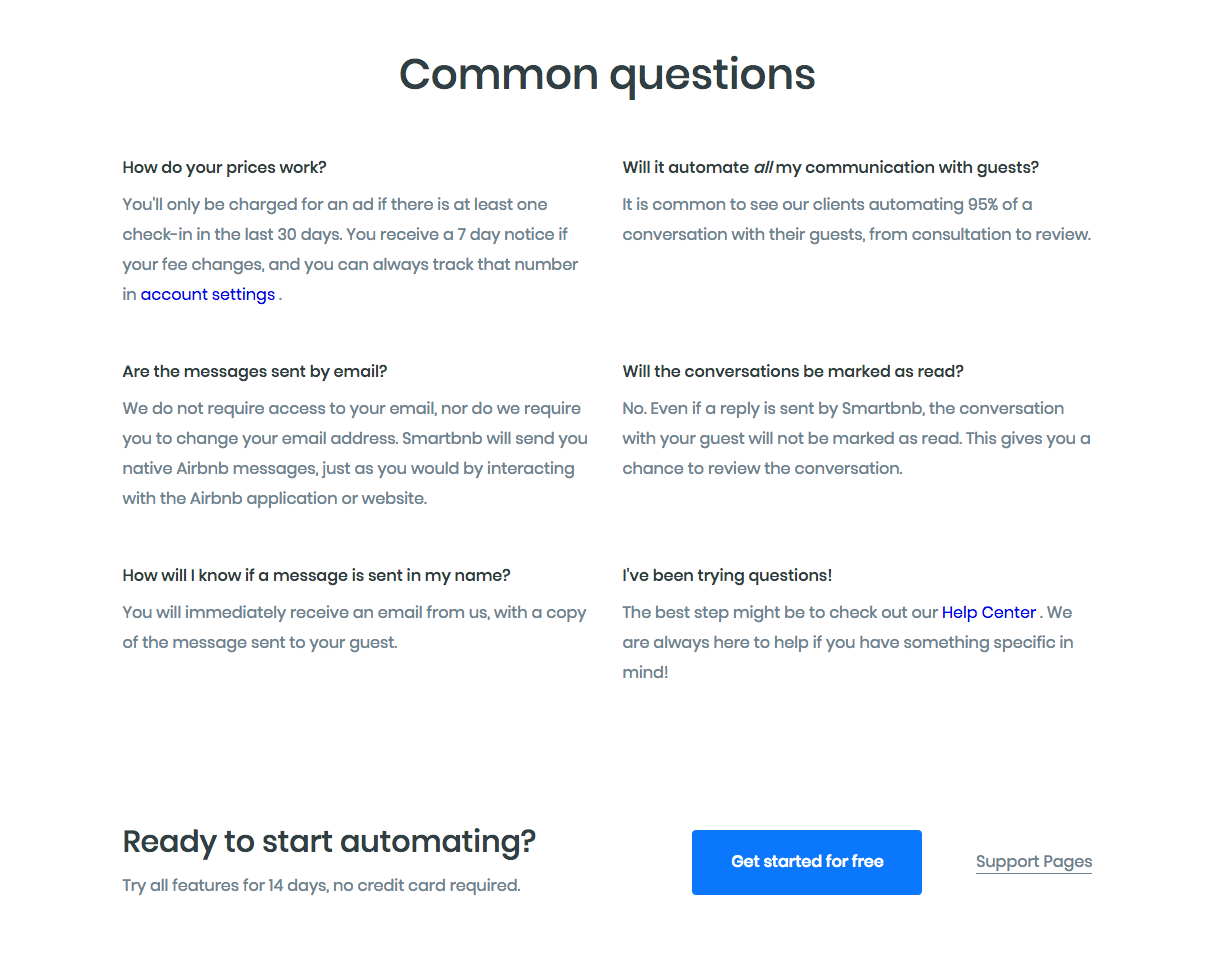
Task: Click the Common questions heading
Action: coord(607,75)
